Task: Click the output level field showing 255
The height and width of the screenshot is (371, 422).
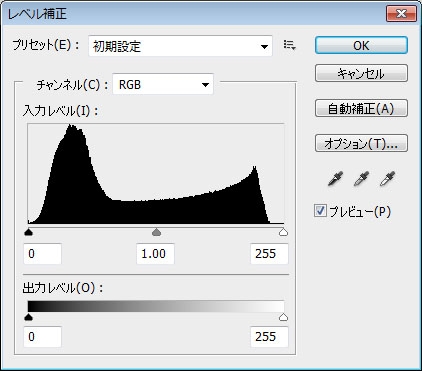Action: [269, 337]
